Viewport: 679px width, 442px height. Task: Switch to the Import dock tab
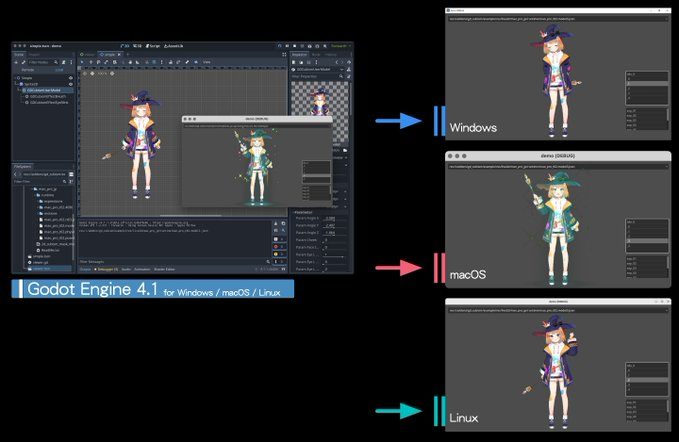pos(34,55)
